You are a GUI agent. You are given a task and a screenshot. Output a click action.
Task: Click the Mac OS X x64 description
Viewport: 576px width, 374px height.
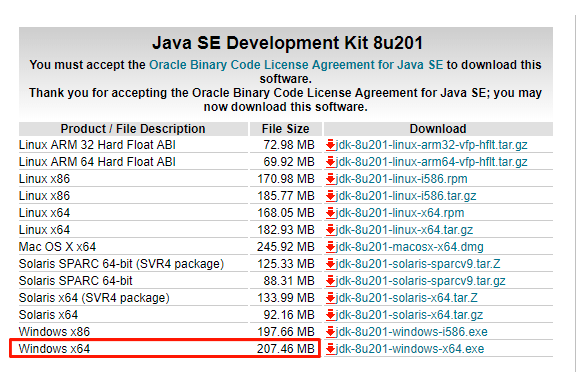click(x=57, y=247)
